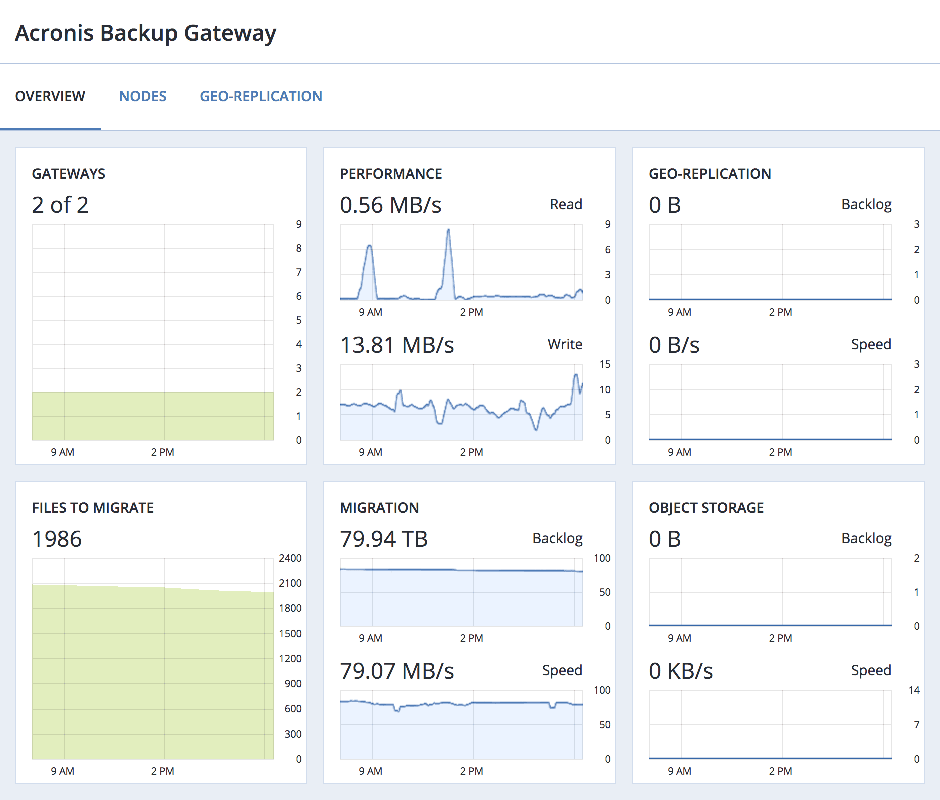The height and width of the screenshot is (800, 940).
Task: Switch to the NODES tab
Action: (x=142, y=96)
